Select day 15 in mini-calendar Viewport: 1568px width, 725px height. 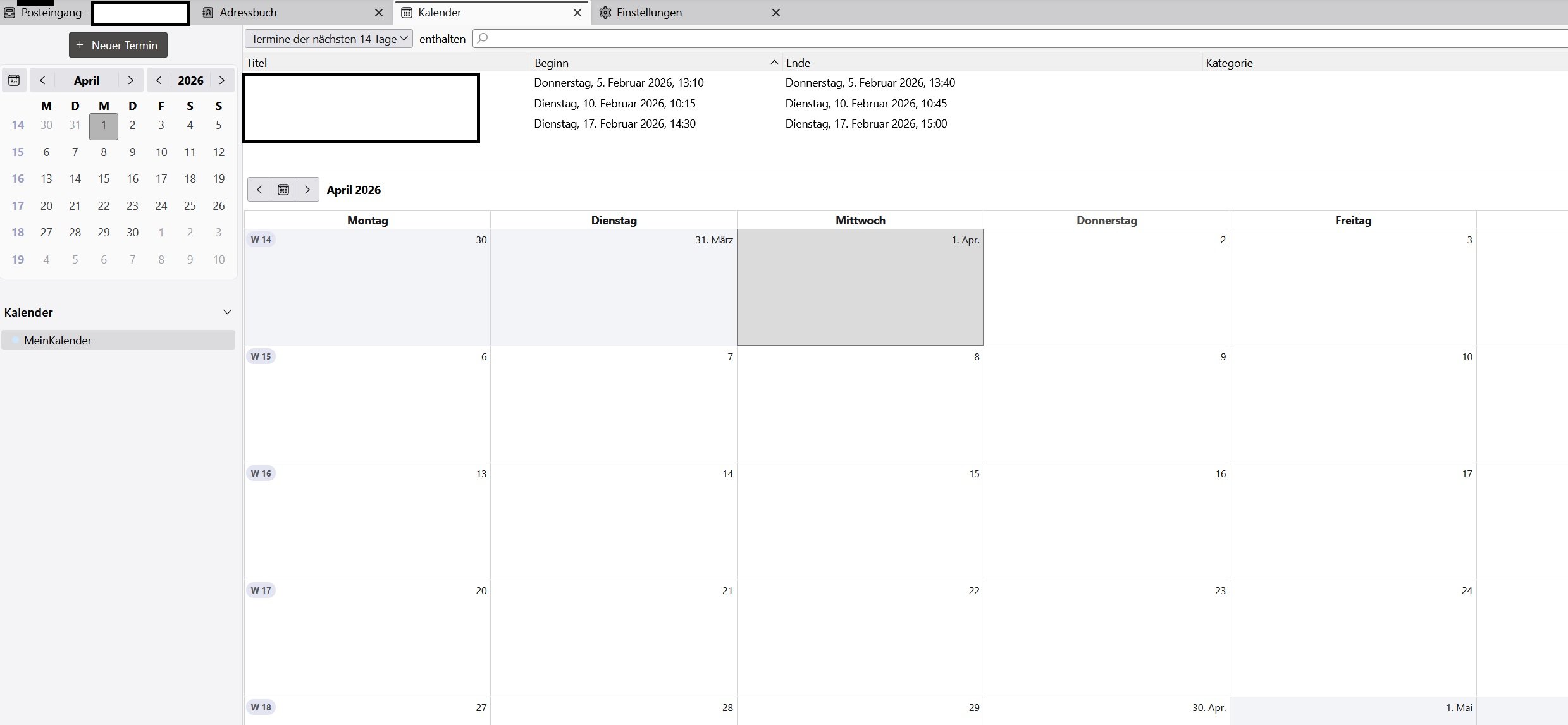(104, 179)
